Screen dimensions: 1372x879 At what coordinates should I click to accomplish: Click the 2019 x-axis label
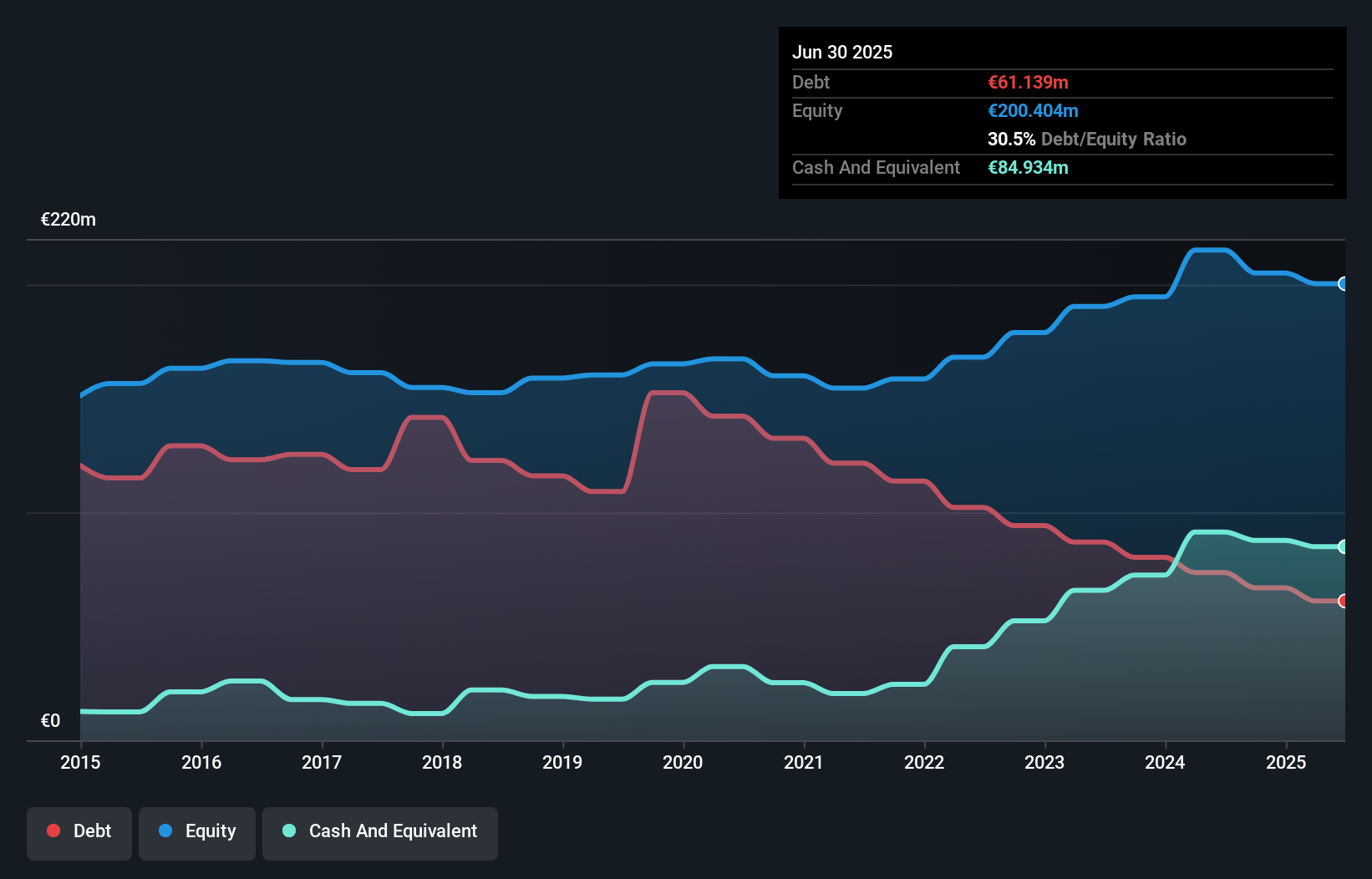(x=562, y=762)
